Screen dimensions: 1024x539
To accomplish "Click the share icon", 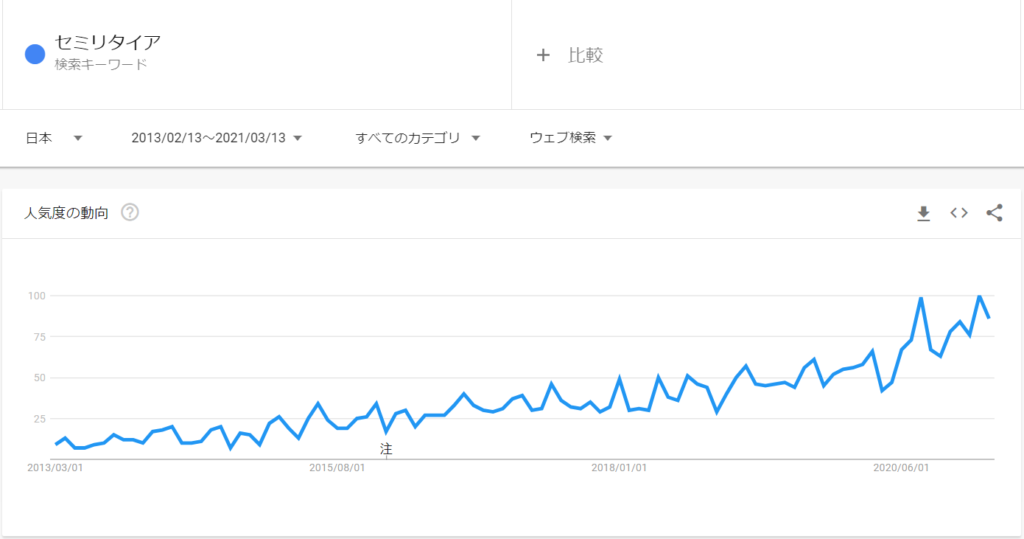I will [994, 213].
